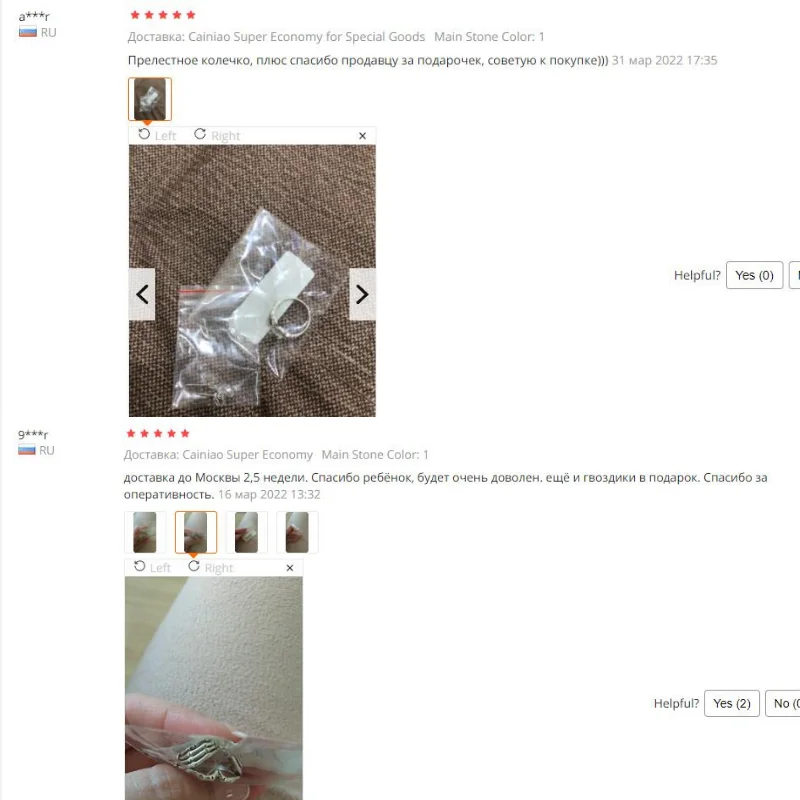Close the second review's photo viewer

click(x=290, y=568)
